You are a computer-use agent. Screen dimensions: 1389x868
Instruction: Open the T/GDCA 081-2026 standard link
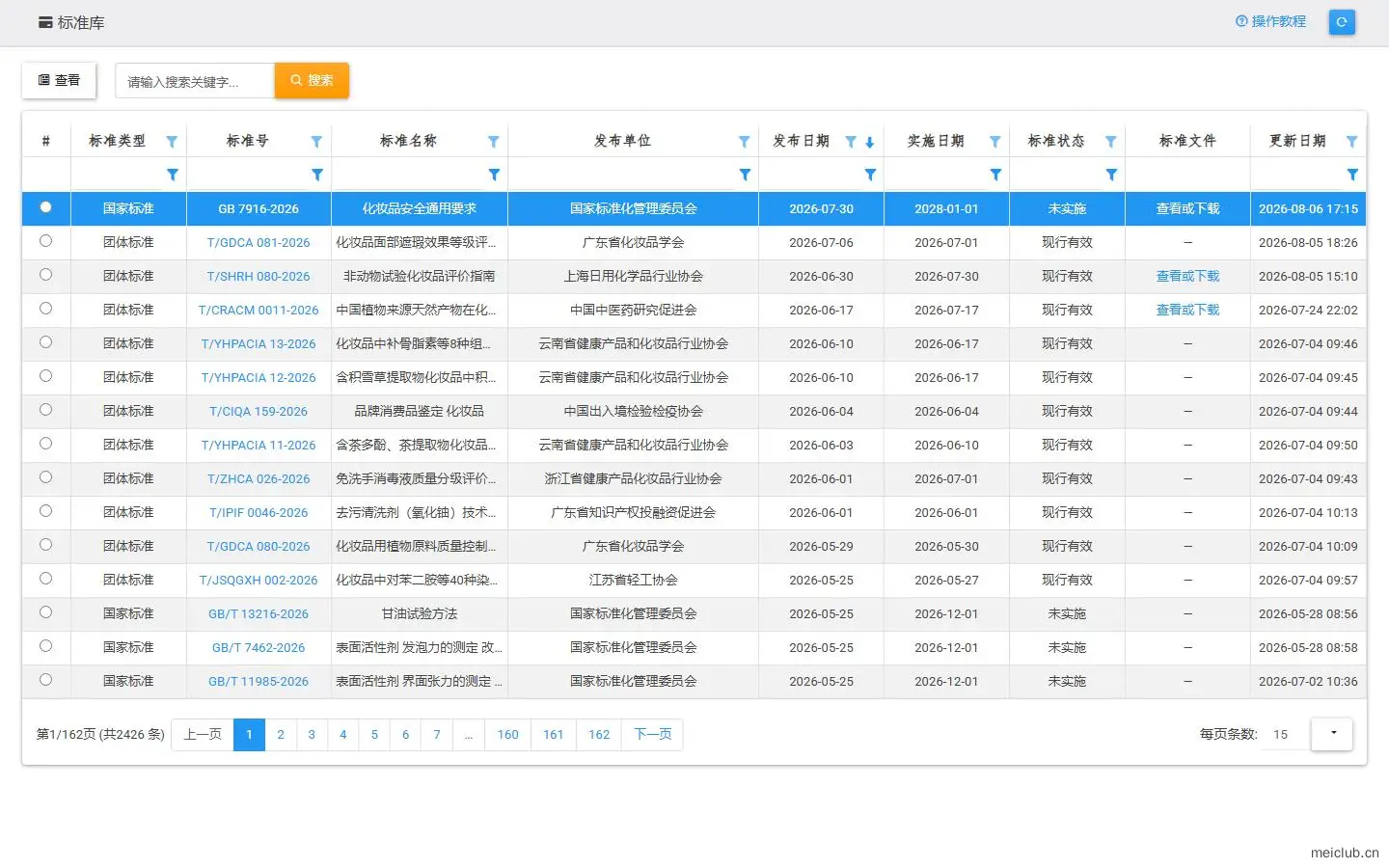coord(259,243)
